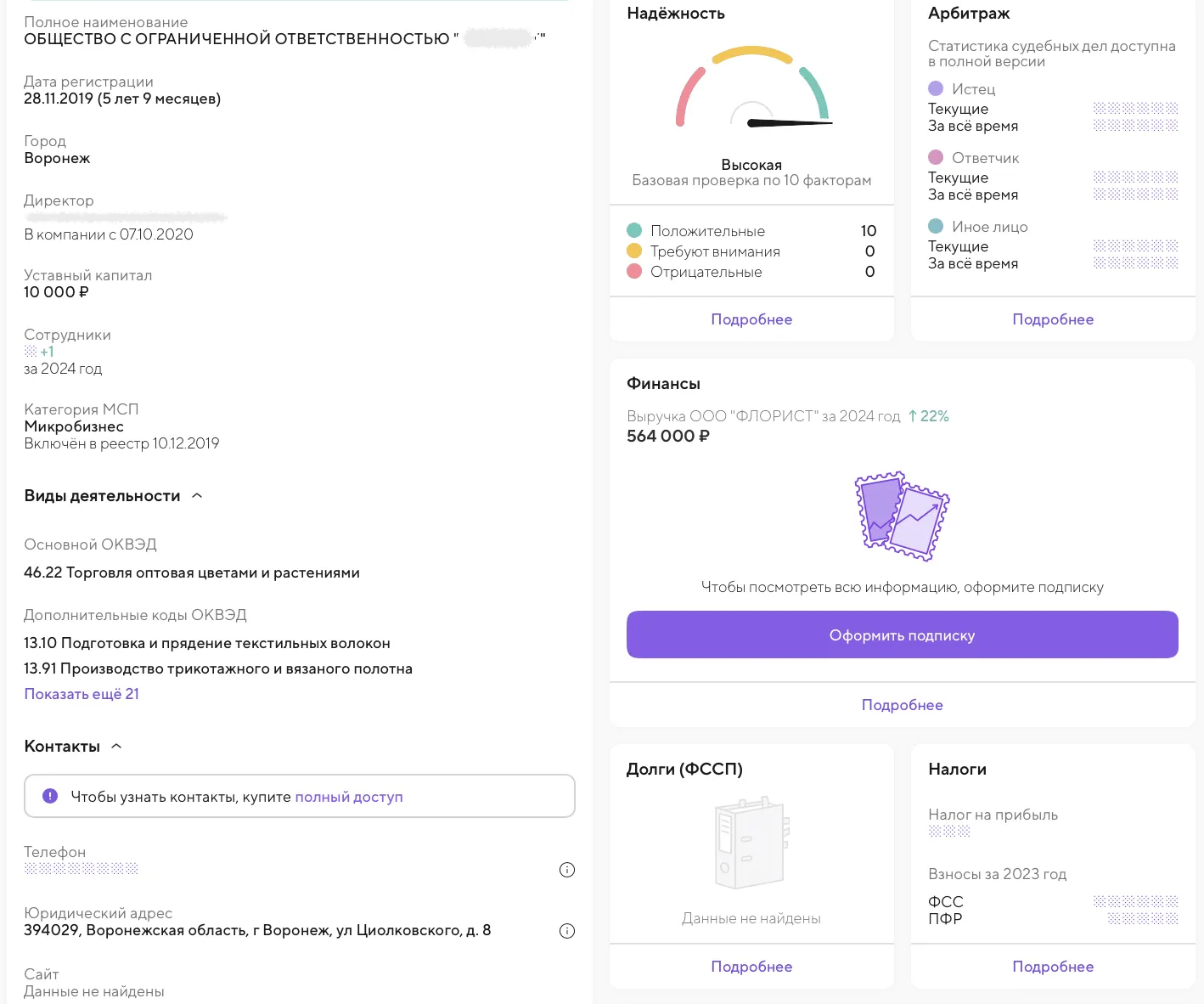Open Подробнее under Долги (ФССП)
The image size is (1204, 1004).
point(751,967)
